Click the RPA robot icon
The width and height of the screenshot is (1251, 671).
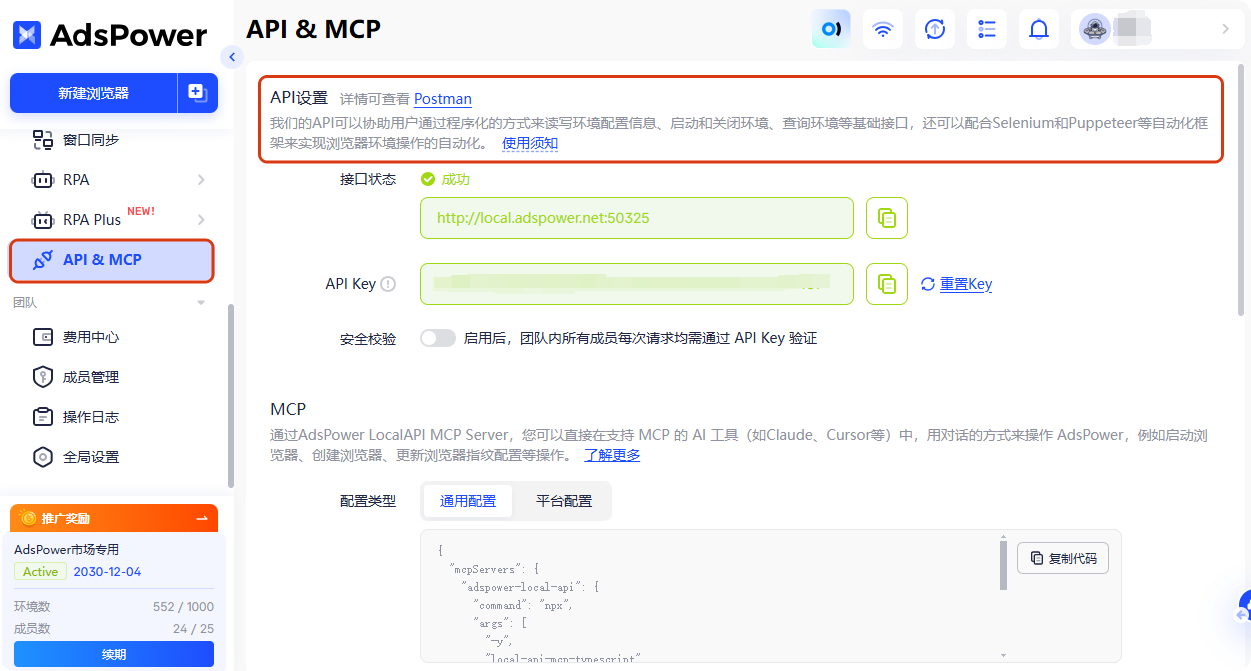43,180
